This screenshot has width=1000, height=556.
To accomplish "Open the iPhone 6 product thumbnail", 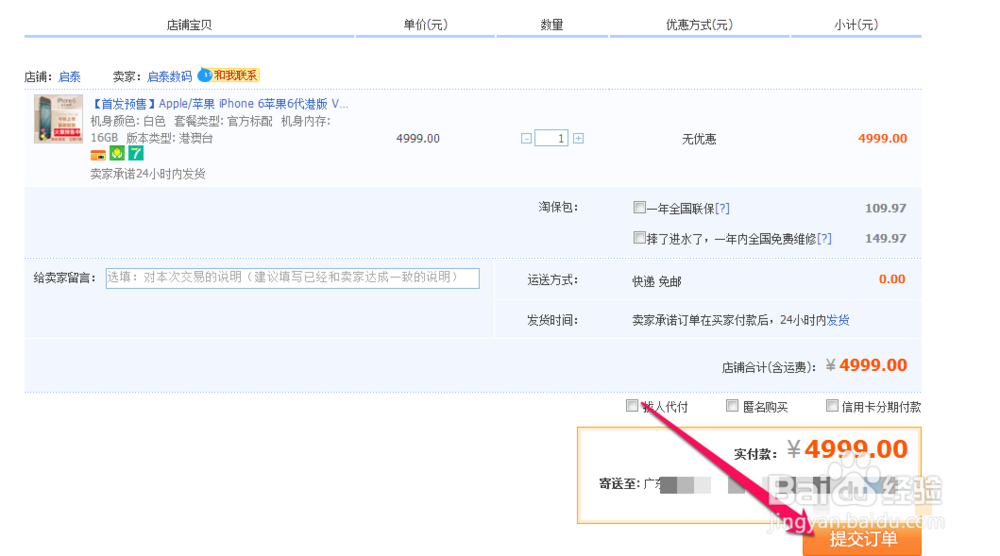I will coord(59,119).
